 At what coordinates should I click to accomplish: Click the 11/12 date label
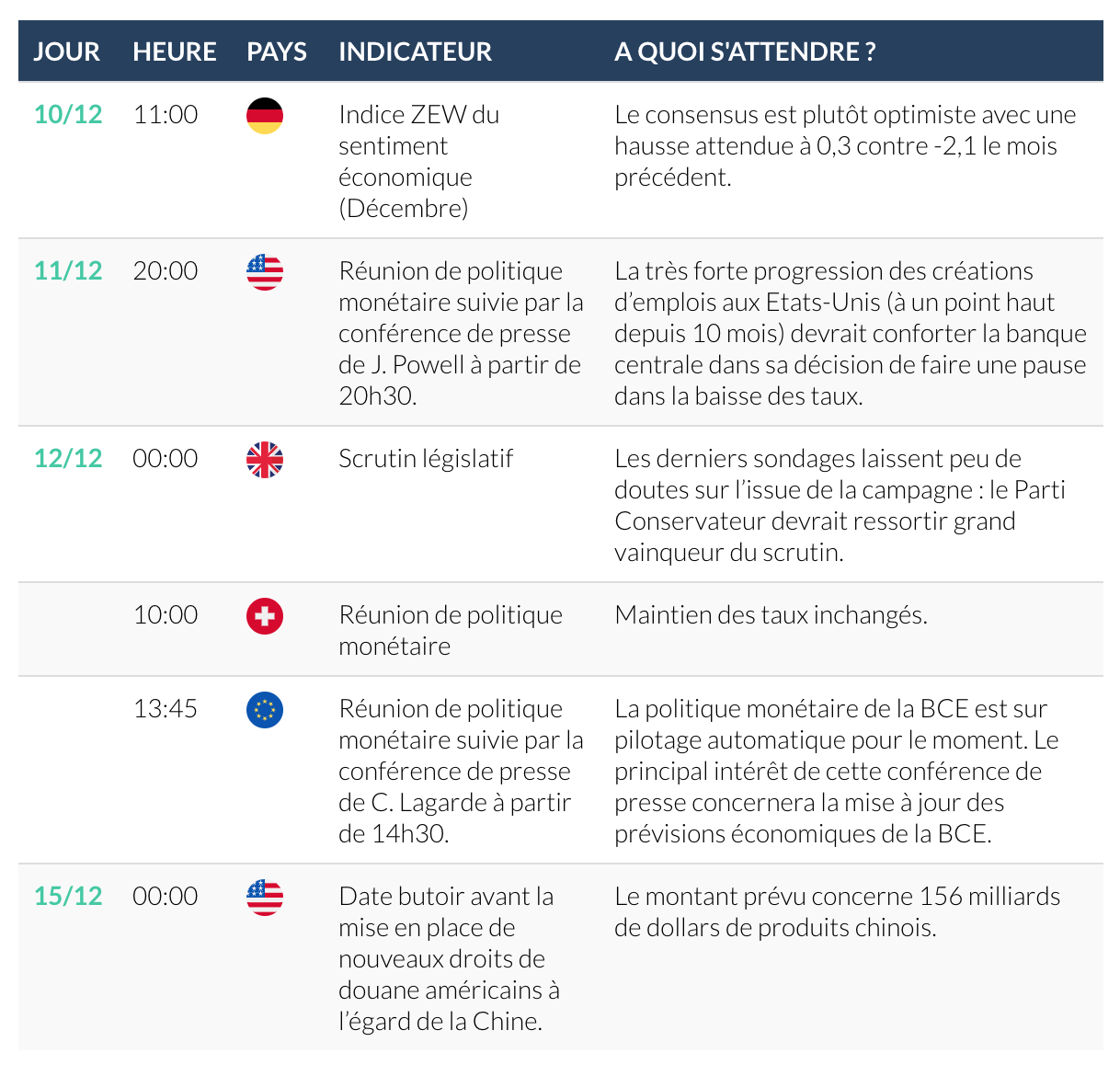click(x=68, y=271)
